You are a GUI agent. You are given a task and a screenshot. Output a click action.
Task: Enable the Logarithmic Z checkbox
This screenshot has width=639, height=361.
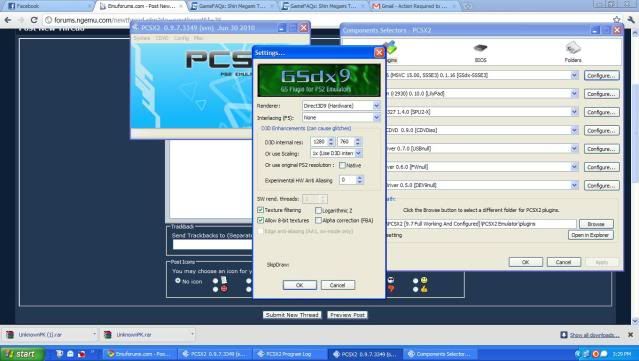[318, 211]
